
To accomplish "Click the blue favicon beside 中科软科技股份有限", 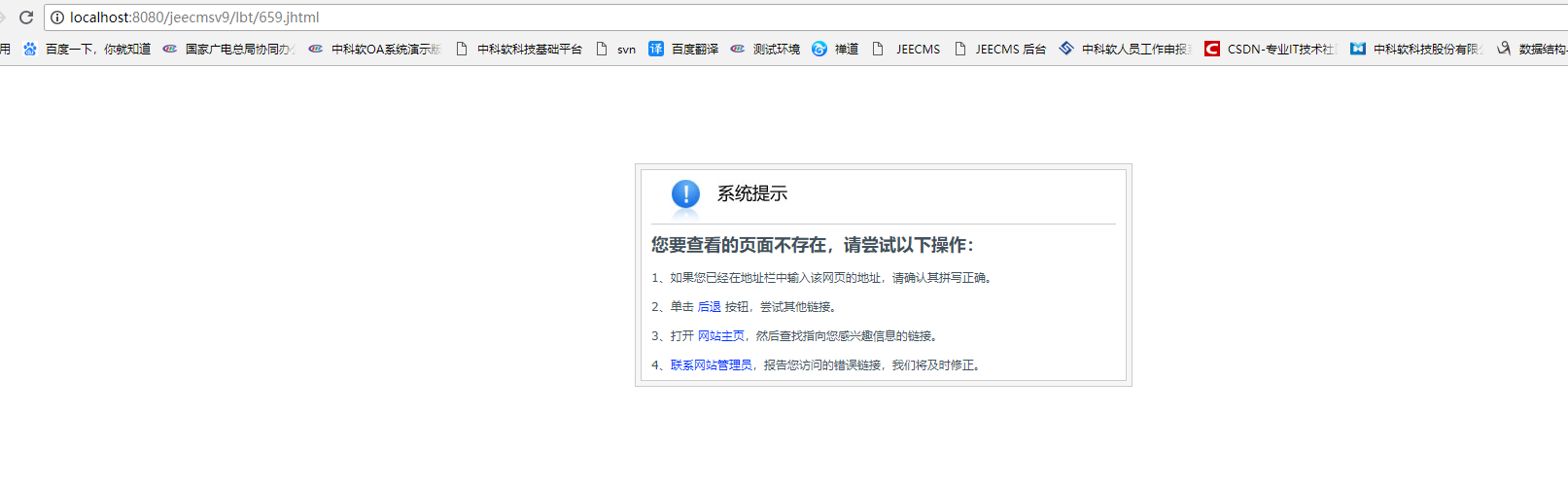I will click(1358, 49).
